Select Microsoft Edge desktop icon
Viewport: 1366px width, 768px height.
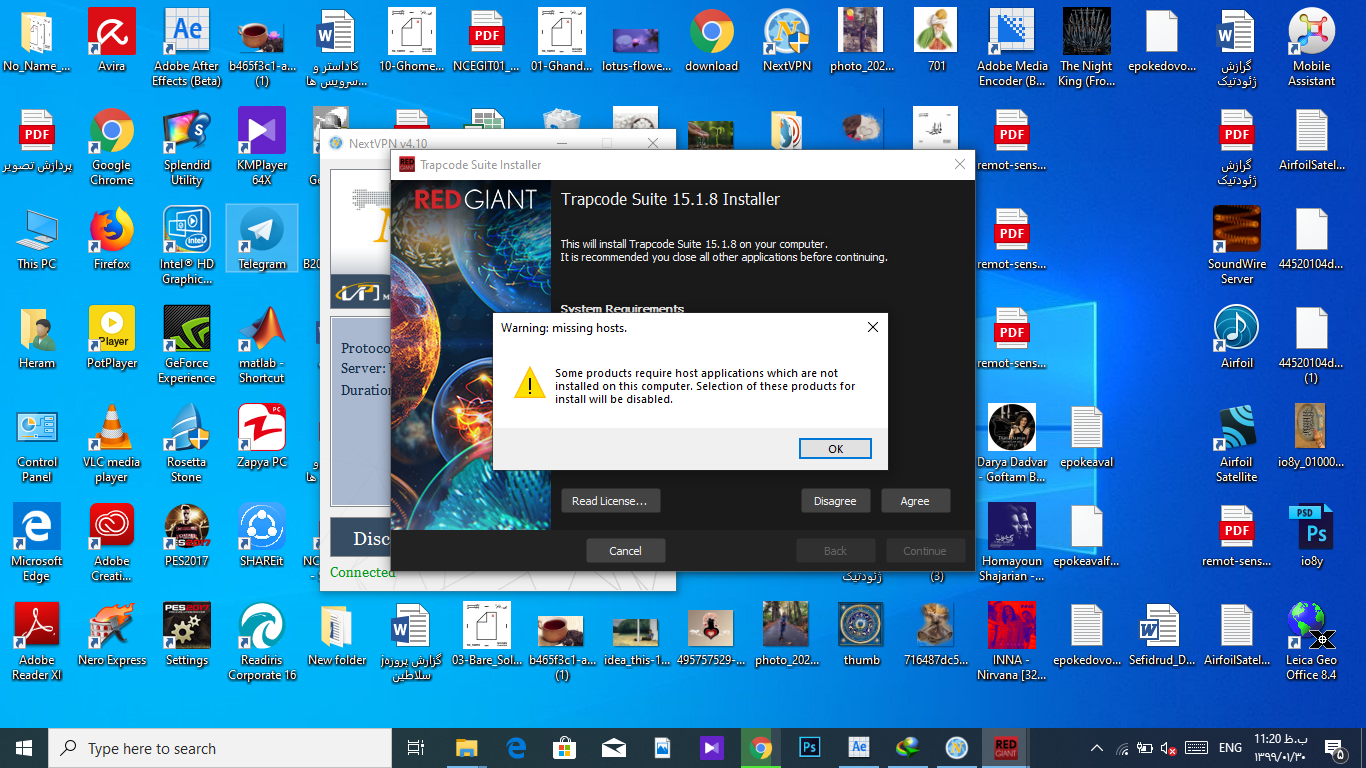point(37,543)
